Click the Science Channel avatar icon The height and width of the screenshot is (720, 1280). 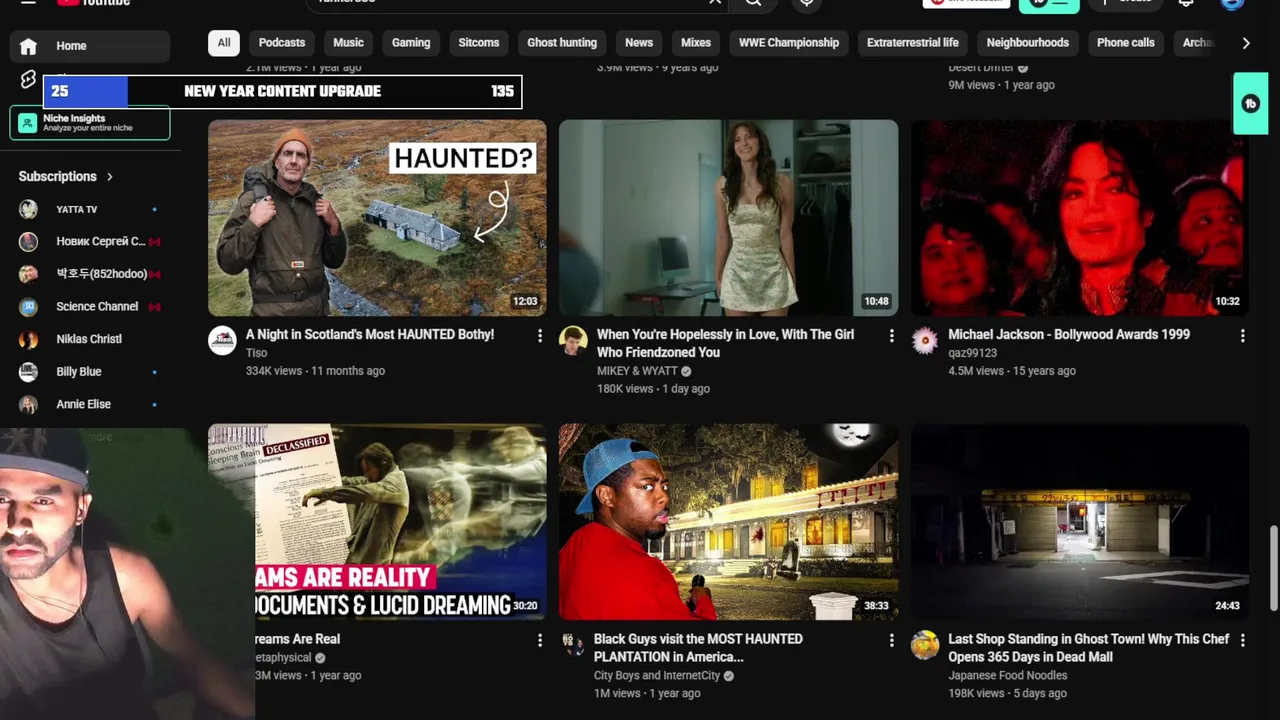28,307
